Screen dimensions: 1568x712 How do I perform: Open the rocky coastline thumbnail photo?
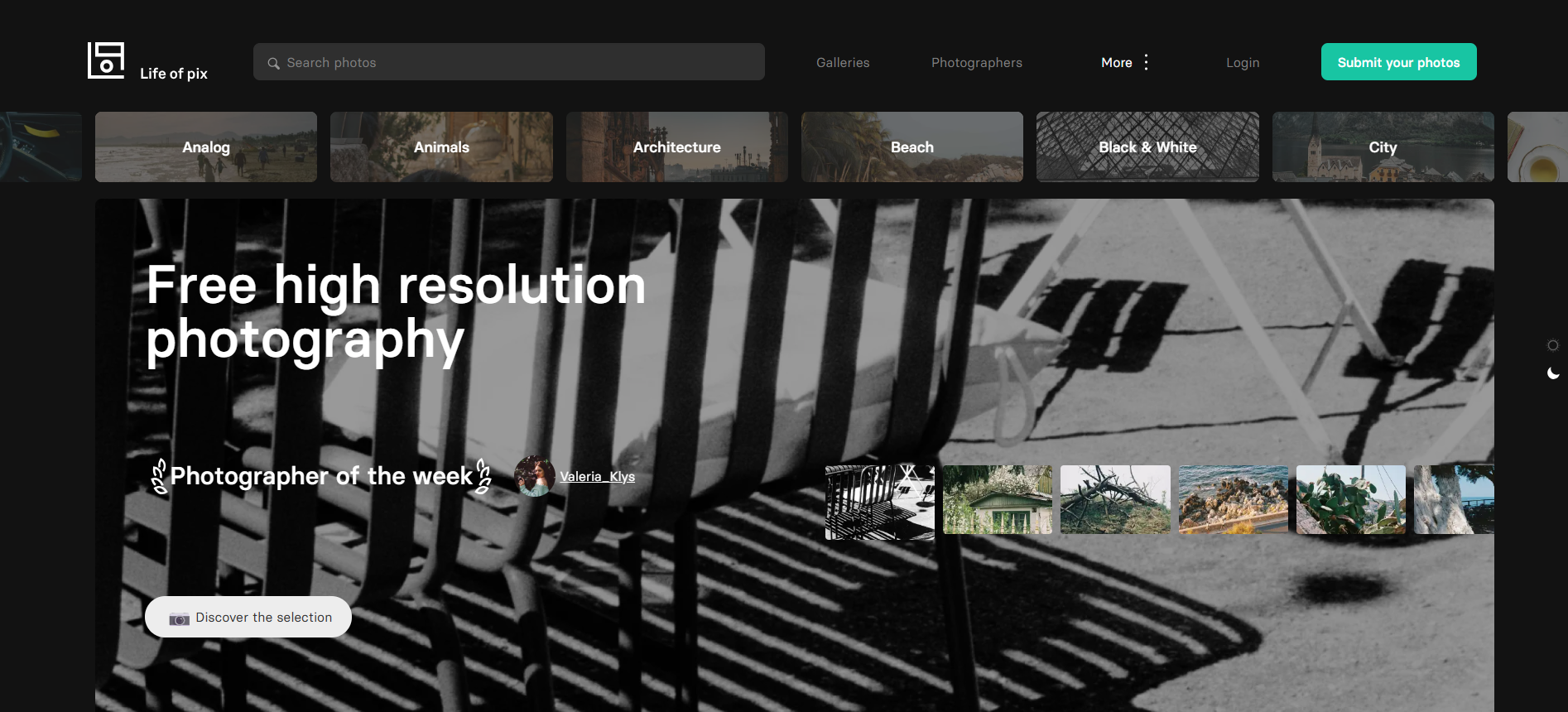pyautogui.click(x=1234, y=499)
